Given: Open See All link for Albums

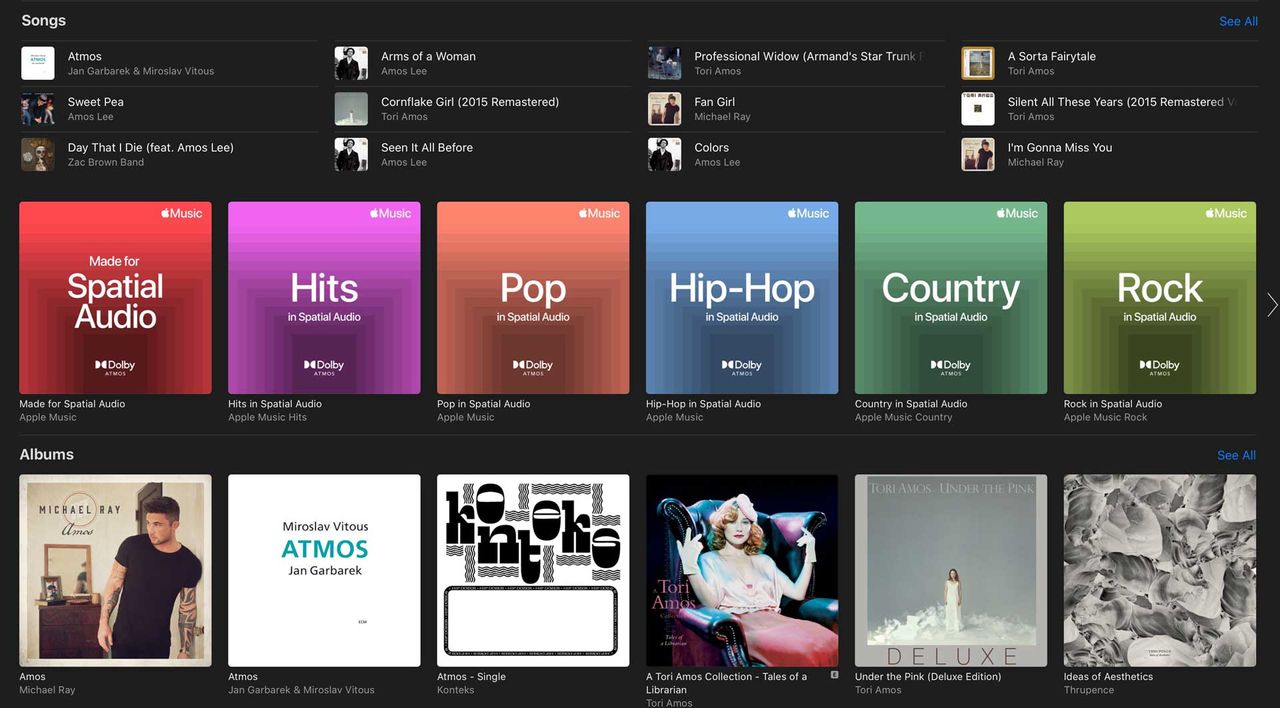Looking at the screenshot, I should 1236,455.
